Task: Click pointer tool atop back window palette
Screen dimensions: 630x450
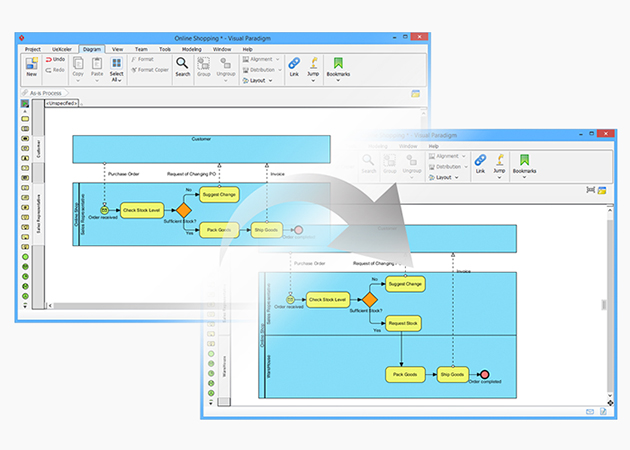Action: click(25, 104)
